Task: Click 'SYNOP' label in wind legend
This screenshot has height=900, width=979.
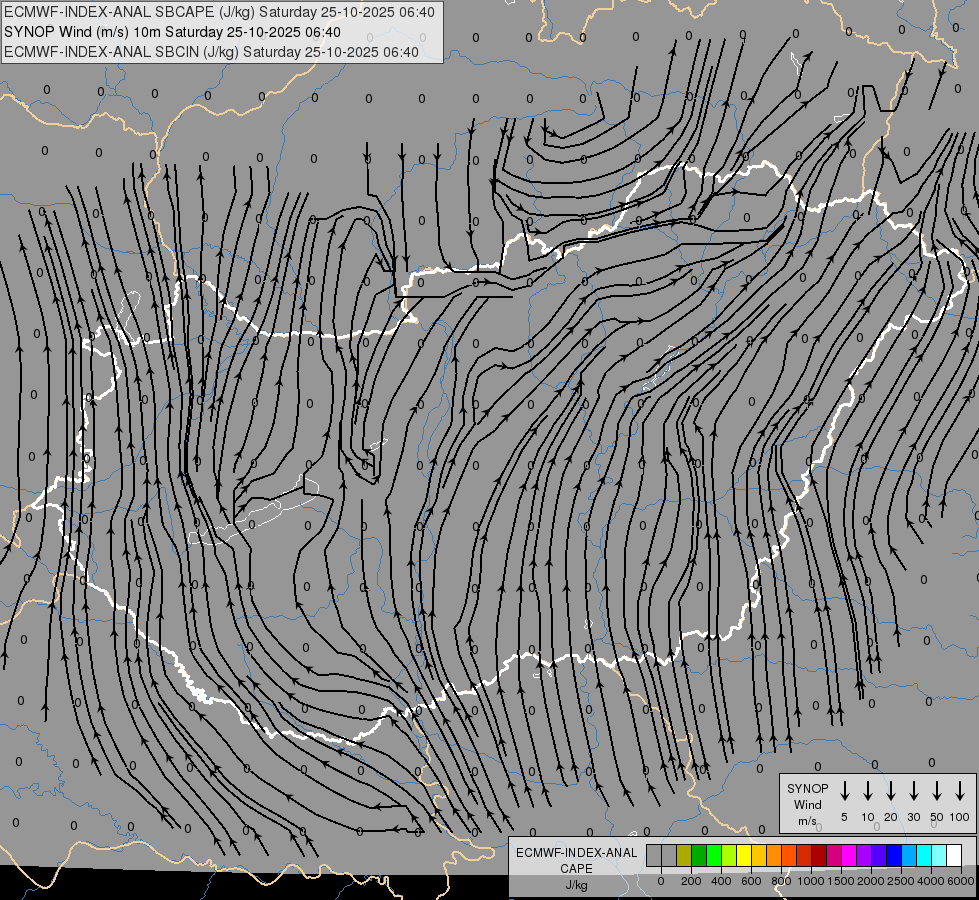Action: click(807, 788)
